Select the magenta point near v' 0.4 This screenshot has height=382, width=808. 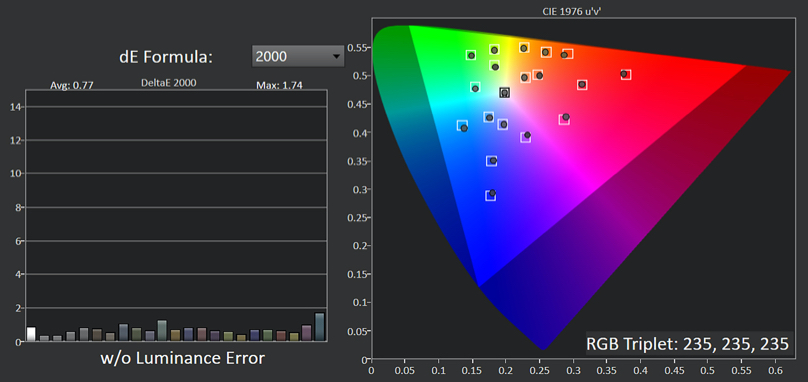click(x=527, y=136)
